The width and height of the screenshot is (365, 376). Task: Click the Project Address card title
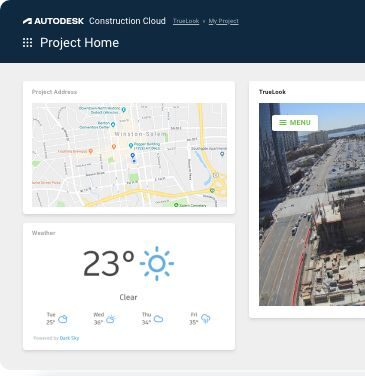[54, 92]
